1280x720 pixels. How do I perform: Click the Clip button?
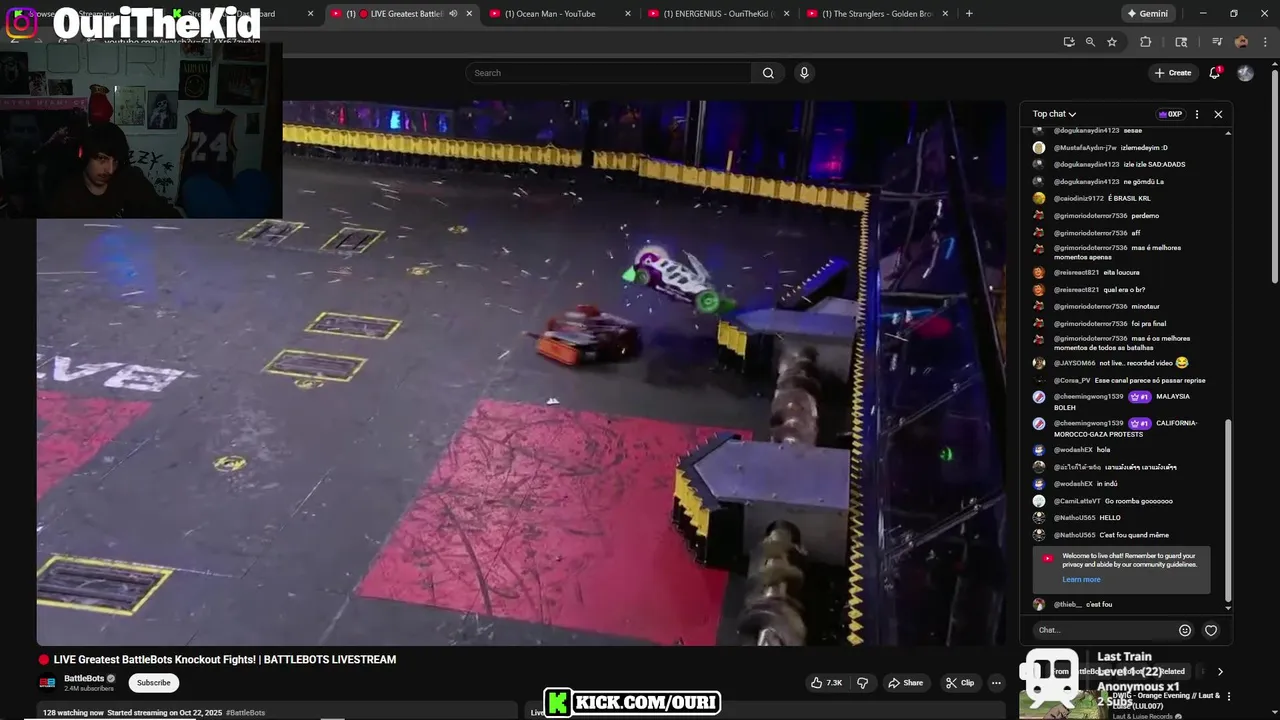click(960, 683)
